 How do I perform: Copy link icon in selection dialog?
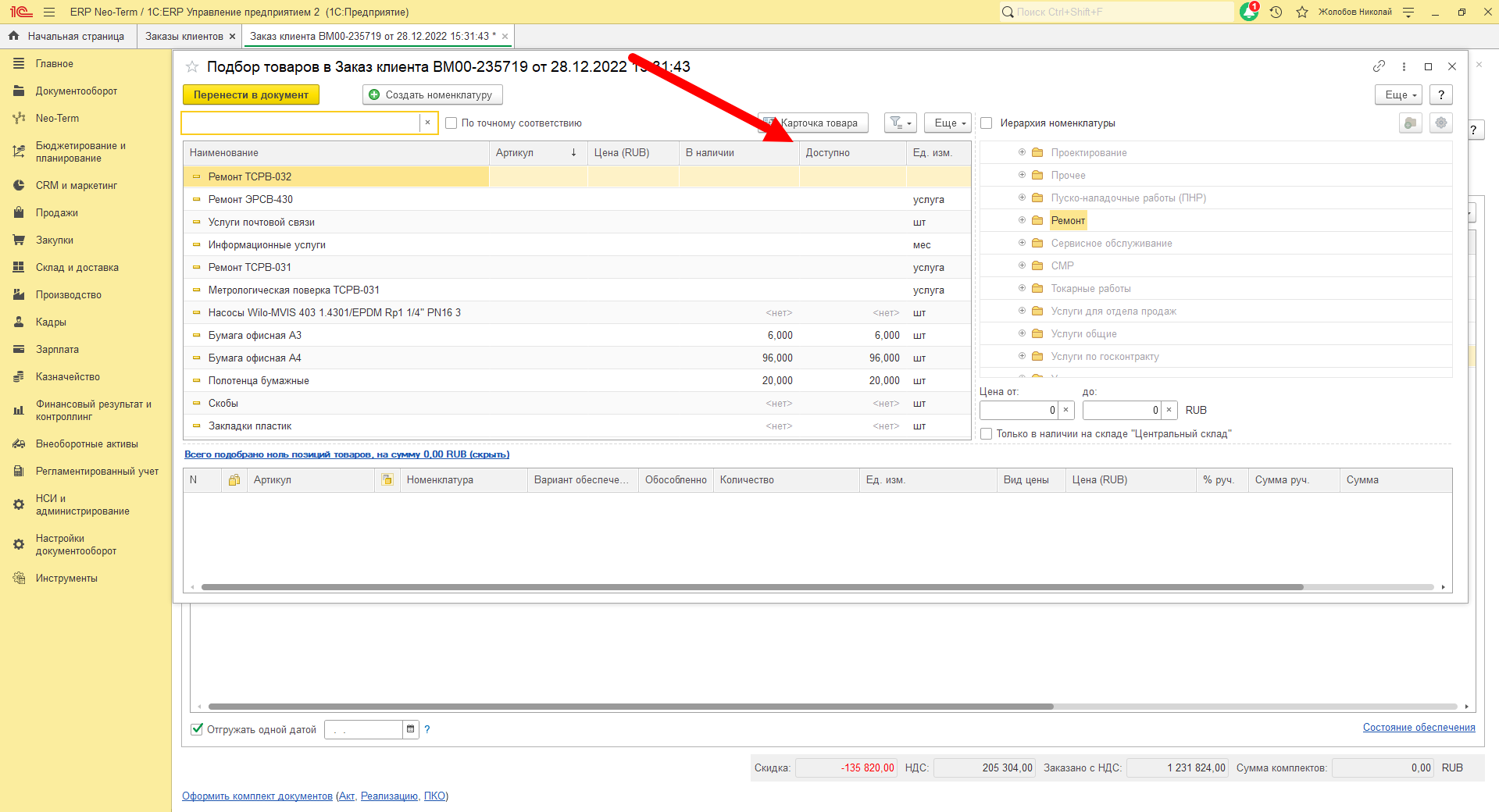pyautogui.click(x=1379, y=66)
